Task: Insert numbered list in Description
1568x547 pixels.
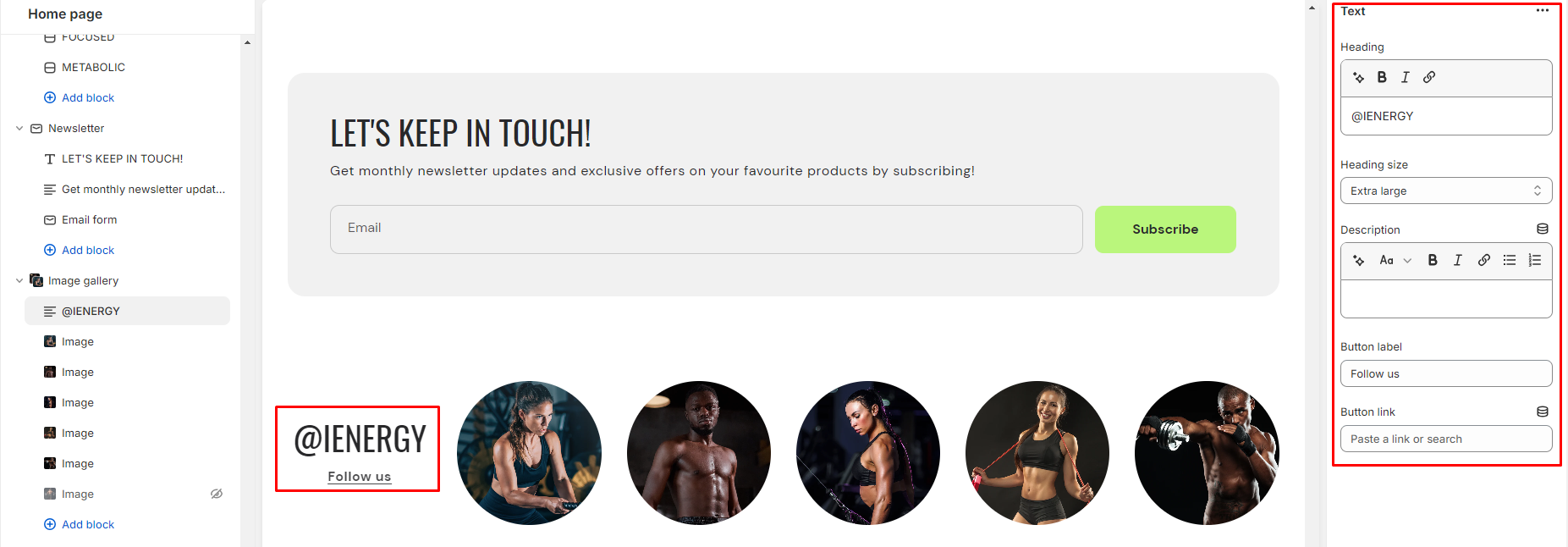Action: tap(1535, 260)
